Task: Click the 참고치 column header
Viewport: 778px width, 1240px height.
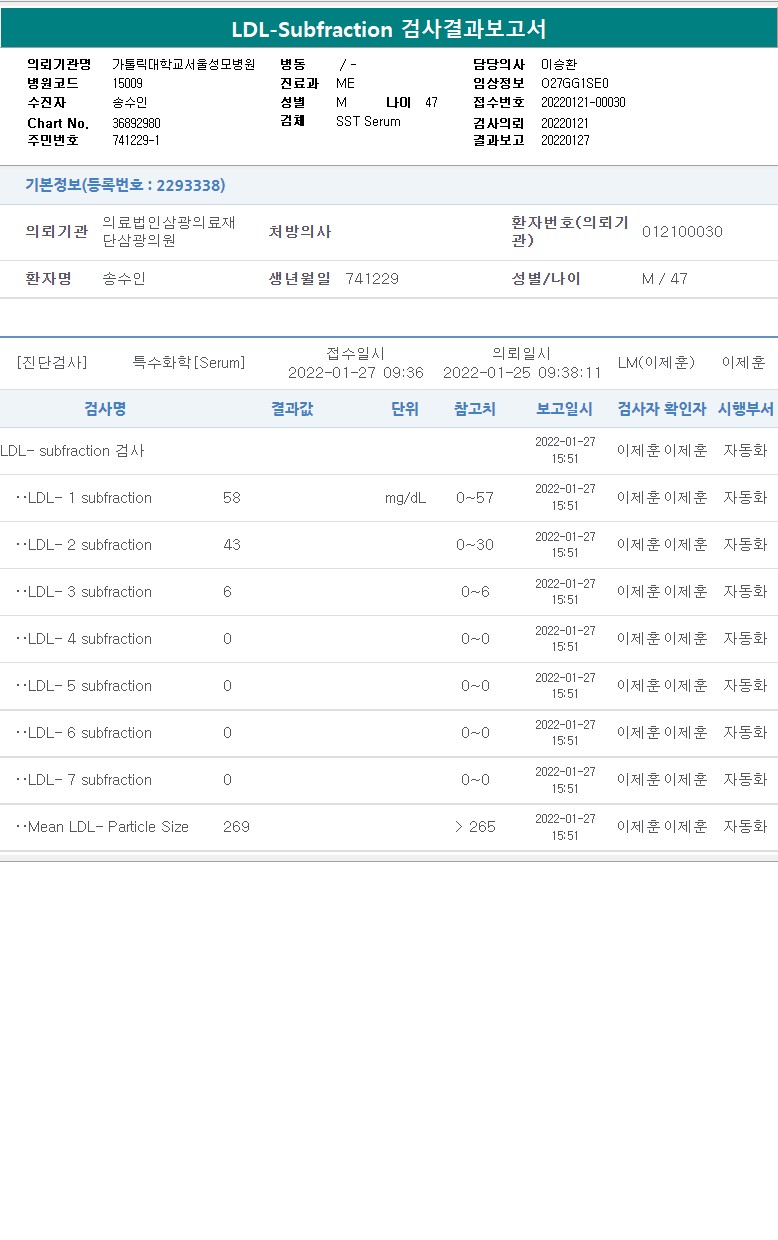Action: tap(475, 408)
